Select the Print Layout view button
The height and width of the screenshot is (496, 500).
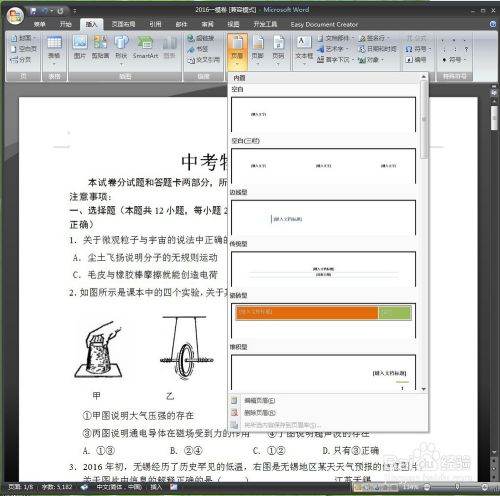358,487
